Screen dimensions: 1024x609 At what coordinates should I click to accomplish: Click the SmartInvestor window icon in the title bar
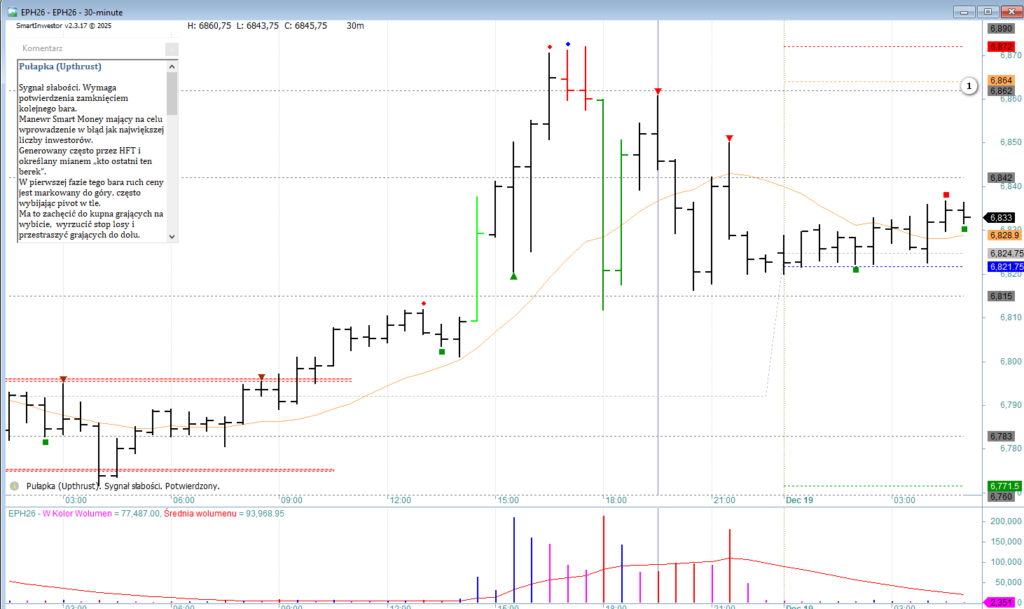point(9,12)
